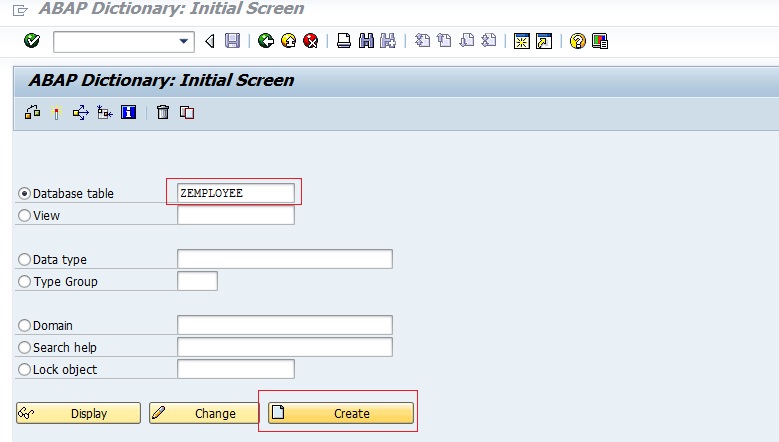Click the Create button

coord(341,413)
